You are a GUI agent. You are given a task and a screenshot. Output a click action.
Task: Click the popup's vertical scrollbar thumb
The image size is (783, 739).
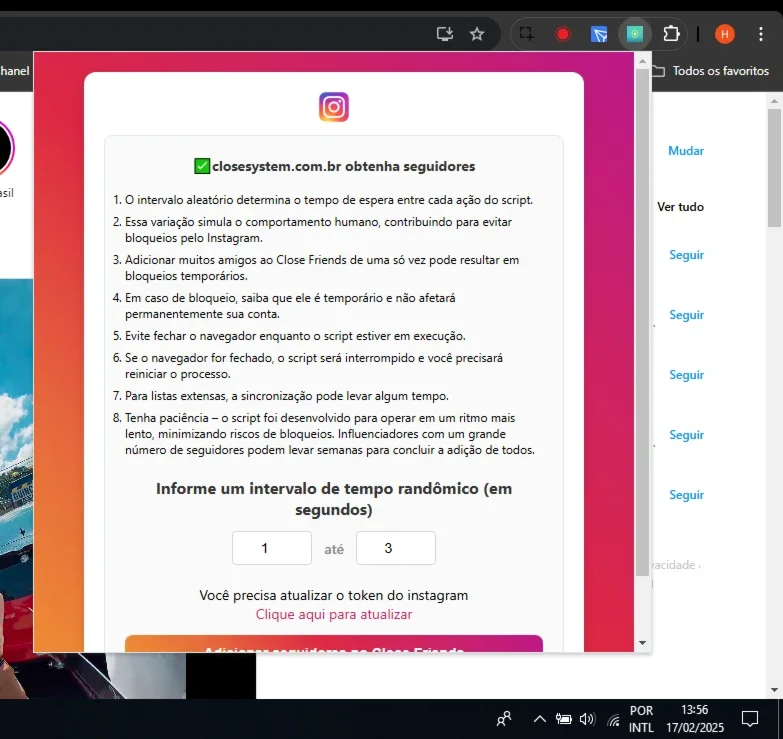pos(642,322)
